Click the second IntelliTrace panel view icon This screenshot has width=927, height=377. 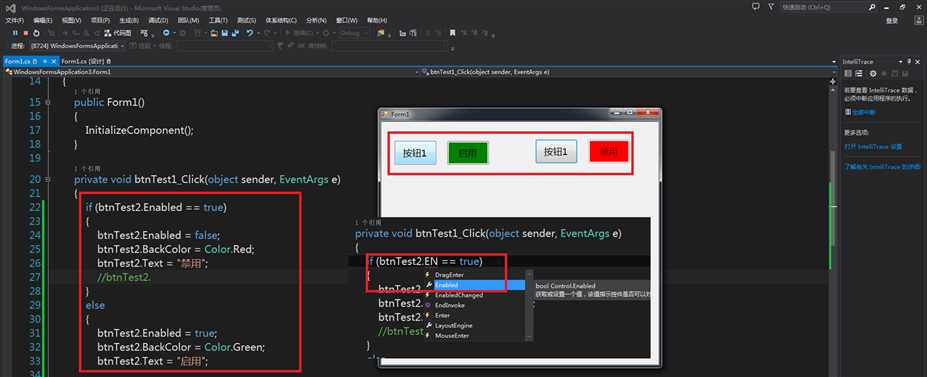859,73
